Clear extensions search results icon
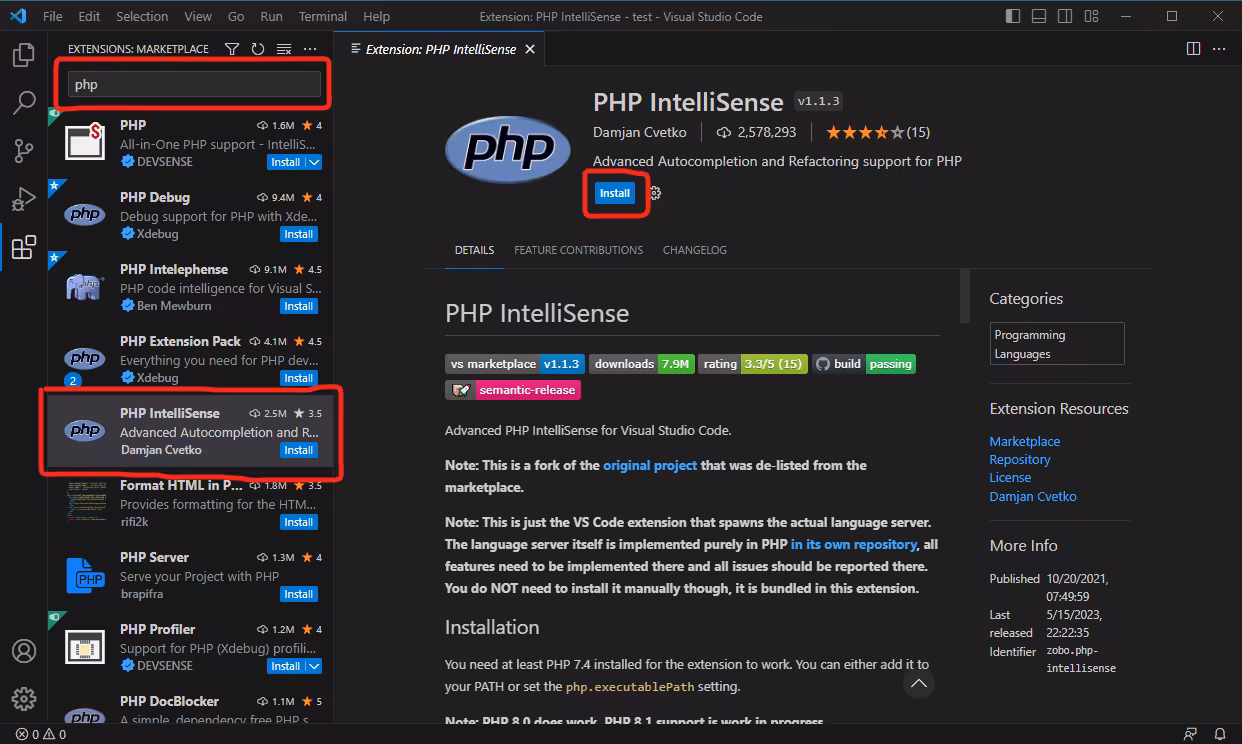The image size is (1242, 744). click(x=284, y=49)
